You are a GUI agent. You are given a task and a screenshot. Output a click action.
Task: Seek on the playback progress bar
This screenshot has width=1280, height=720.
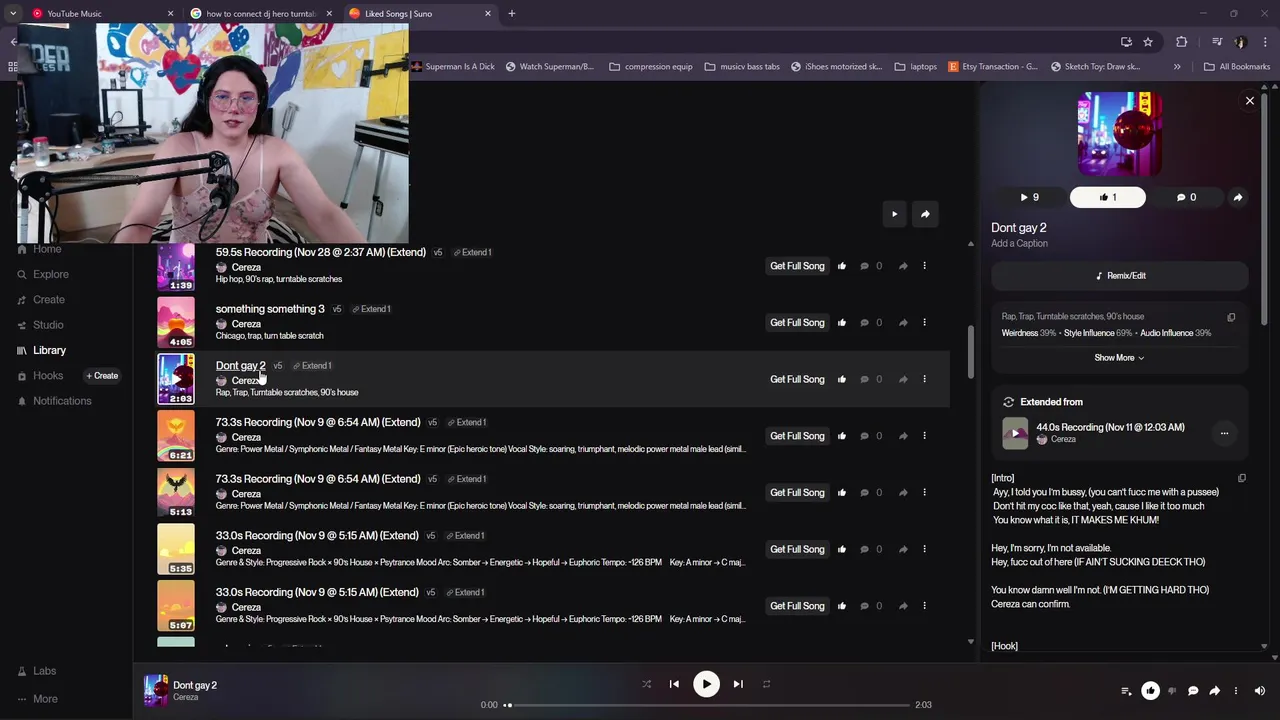click(x=708, y=705)
